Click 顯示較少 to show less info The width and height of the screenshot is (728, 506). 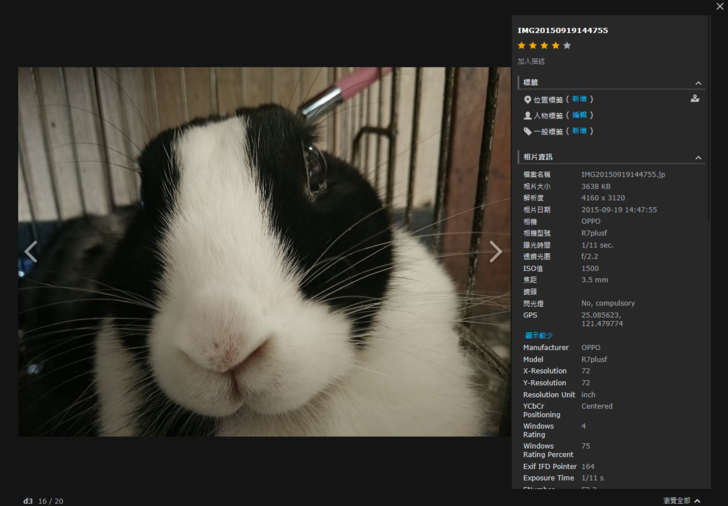pyautogui.click(x=538, y=335)
